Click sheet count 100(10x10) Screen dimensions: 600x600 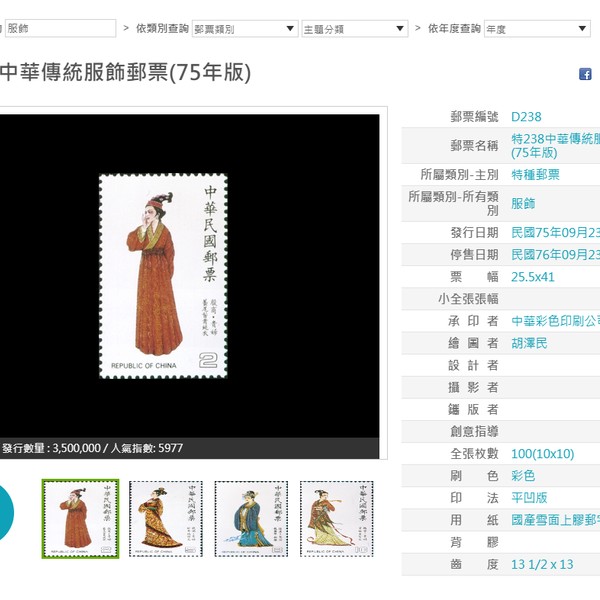(x=543, y=454)
